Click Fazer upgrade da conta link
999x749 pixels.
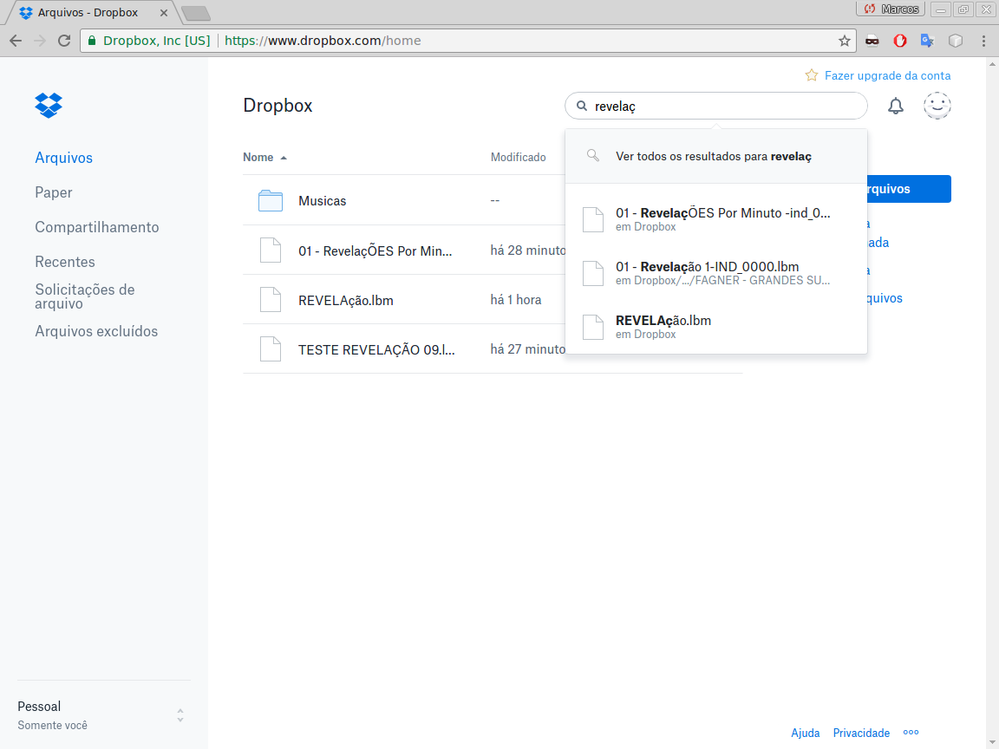click(x=887, y=75)
